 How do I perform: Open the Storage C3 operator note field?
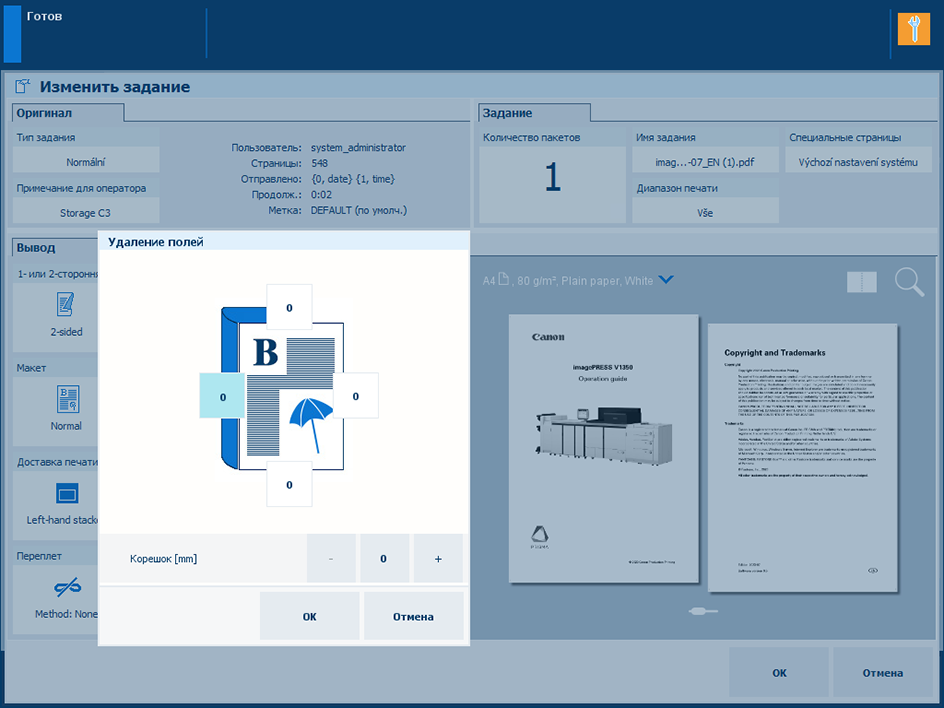86,212
